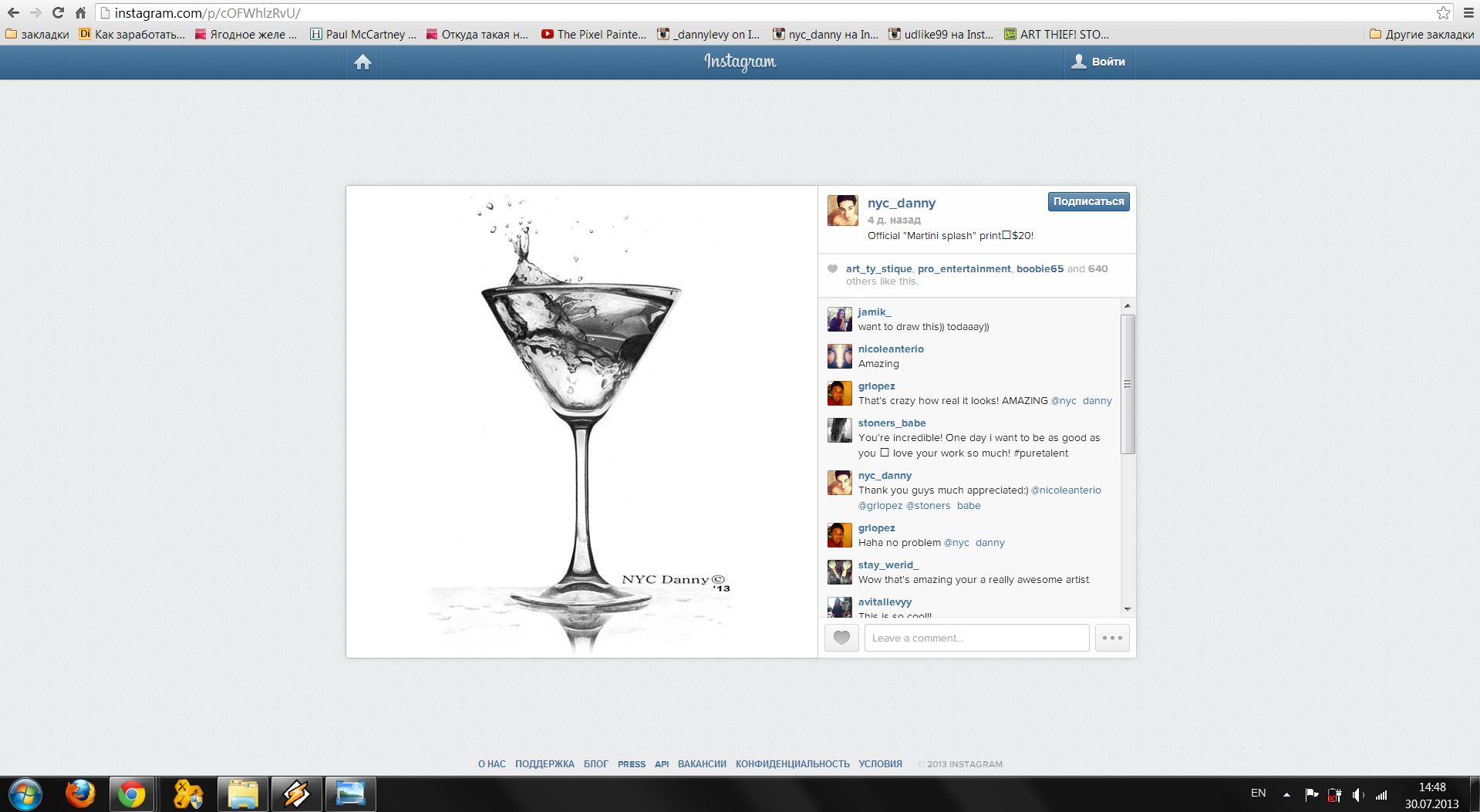Open the file explorer taskbar icon
Viewport: 1480px width, 812px height.
click(242, 793)
